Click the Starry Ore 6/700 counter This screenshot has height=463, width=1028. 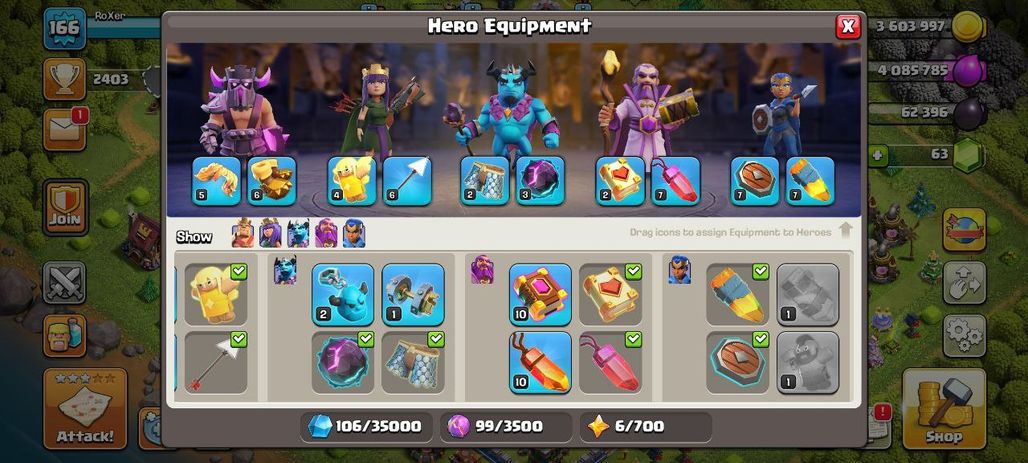pyautogui.click(x=646, y=427)
